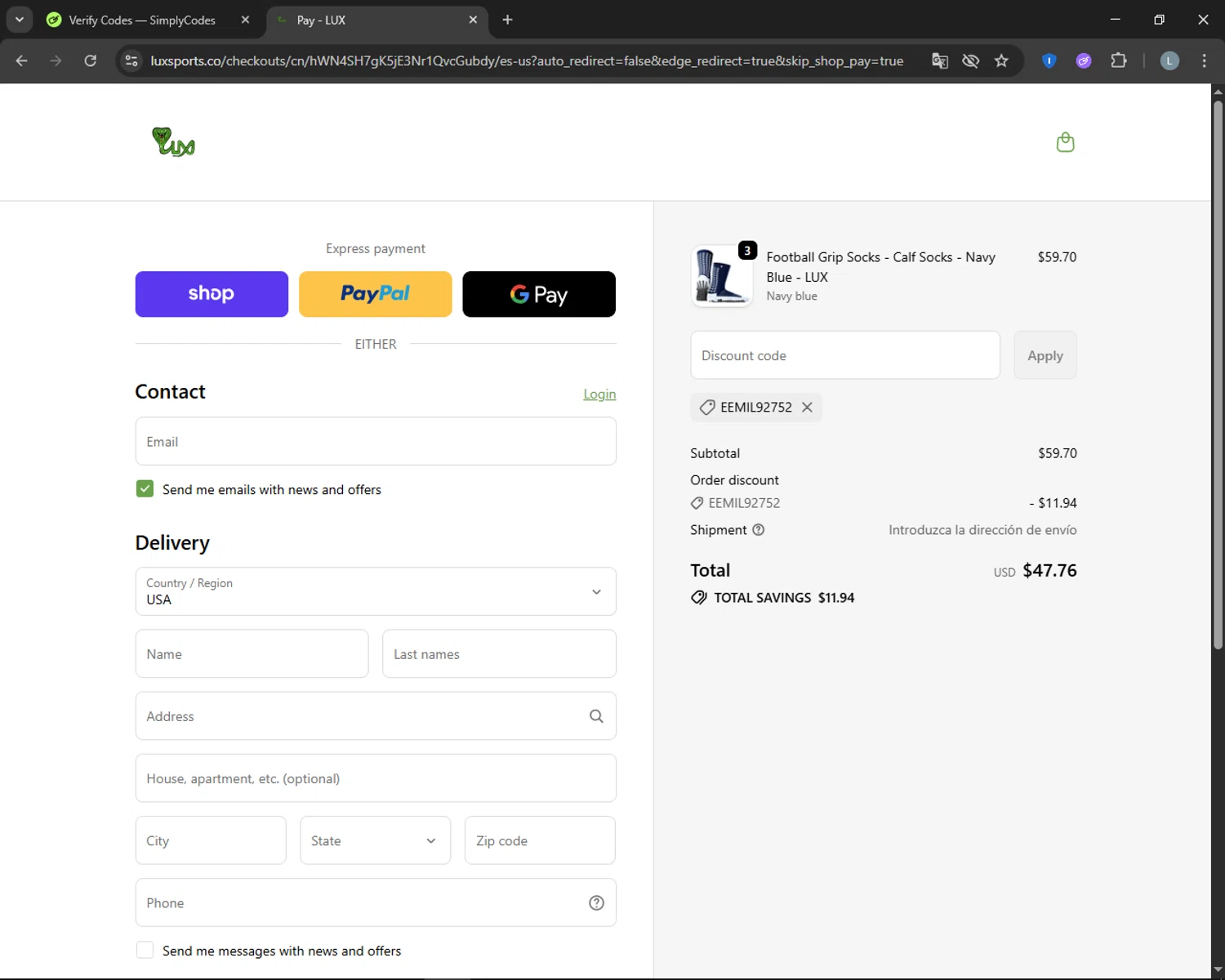Pay with Shop Pay button
1225x980 pixels.
pos(212,294)
